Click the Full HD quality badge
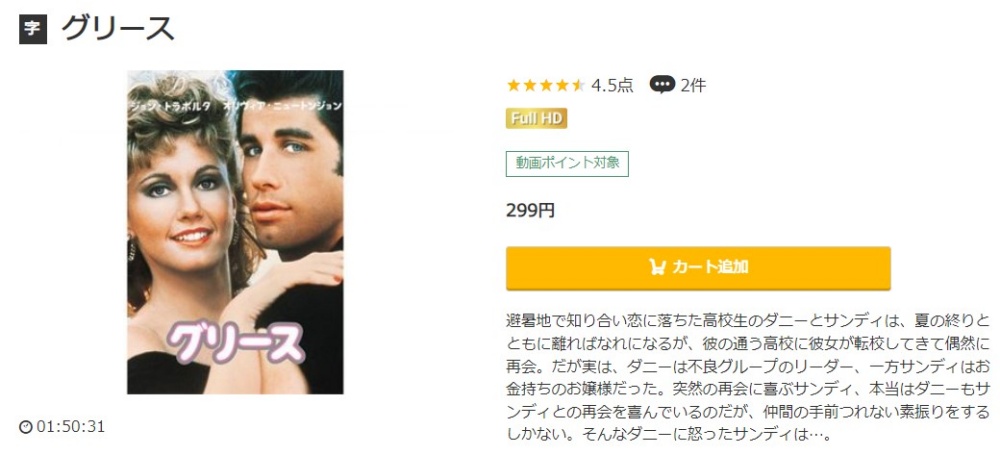The height and width of the screenshot is (455, 1000). coord(536,119)
